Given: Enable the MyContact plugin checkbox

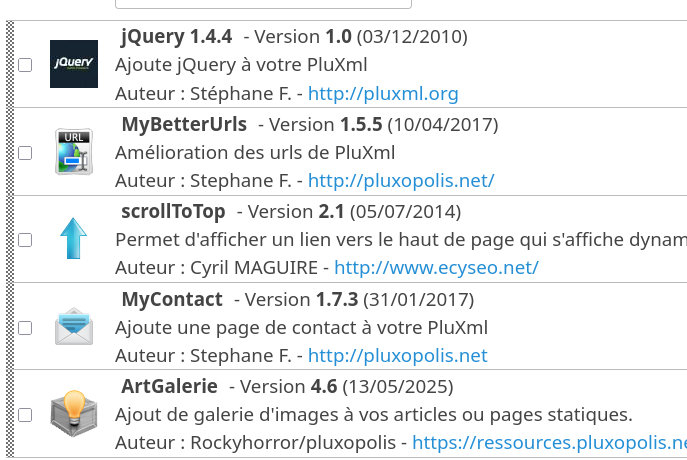Looking at the screenshot, I should [x=25, y=328].
